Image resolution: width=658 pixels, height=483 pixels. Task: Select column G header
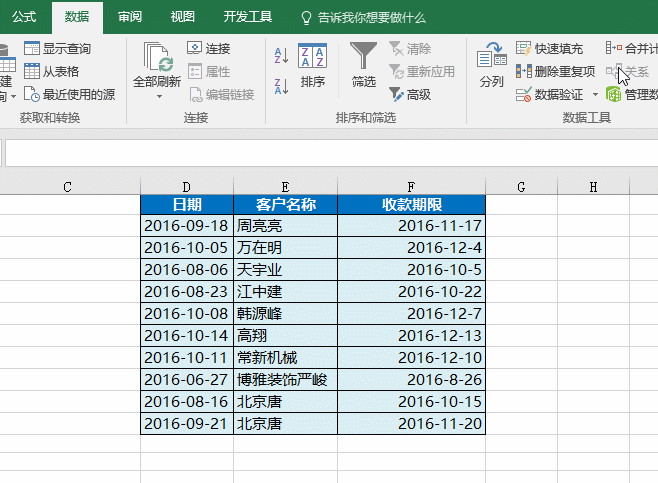[x=521, y=187]
